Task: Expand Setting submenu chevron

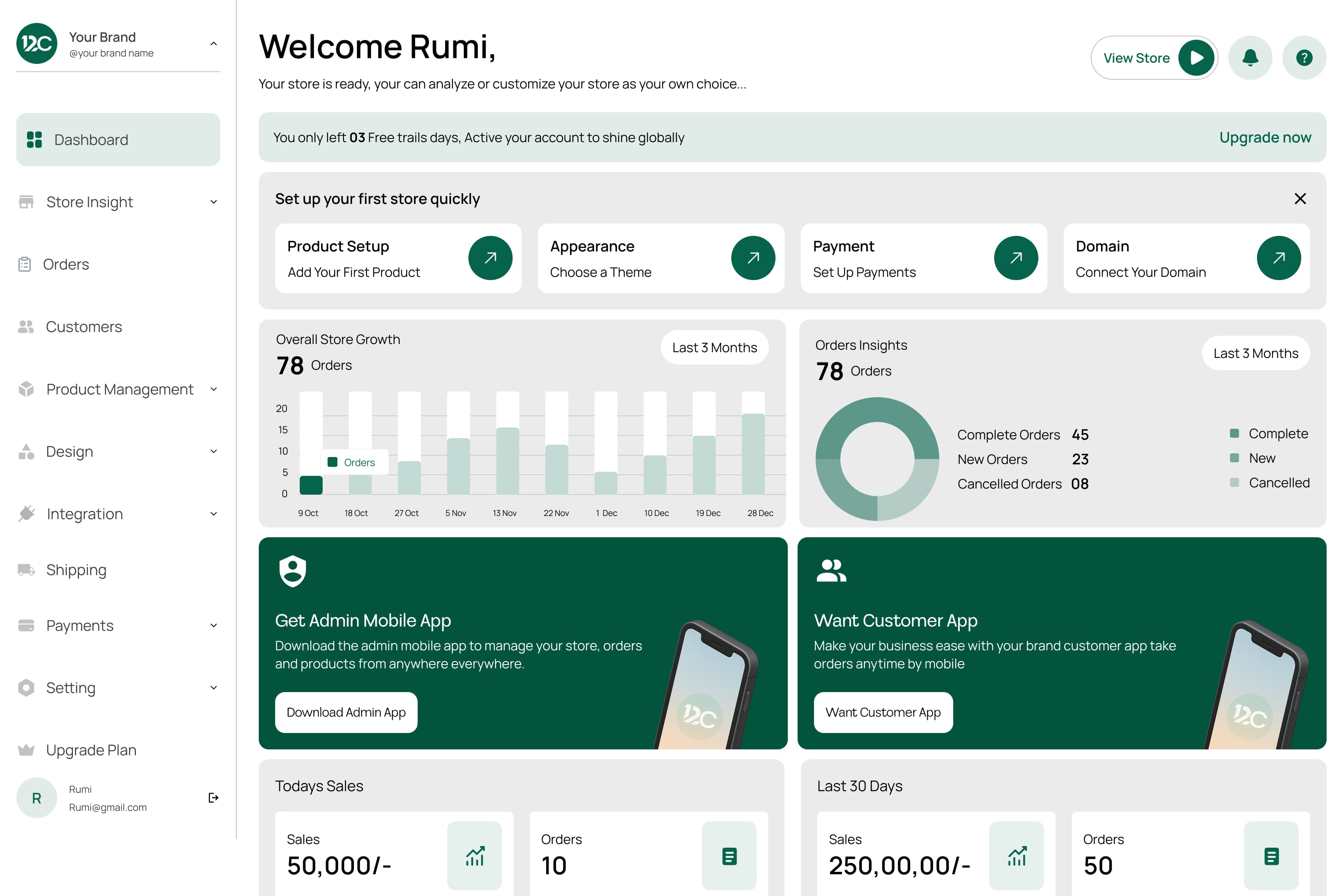Action: pos(213,688)
